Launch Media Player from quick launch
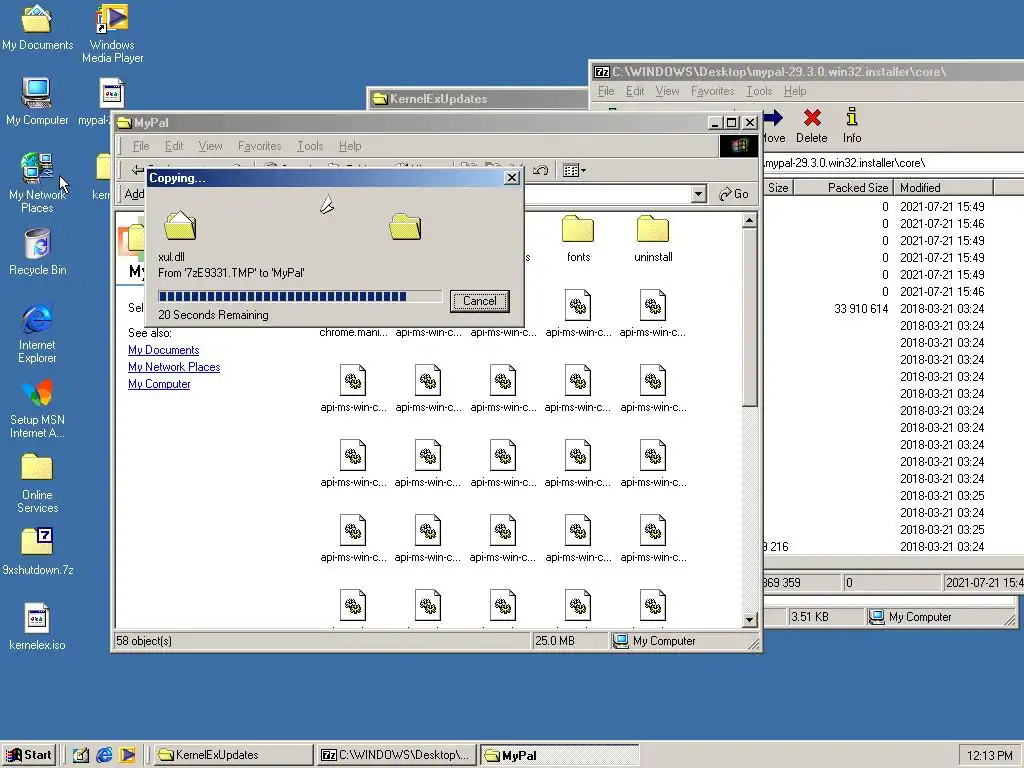The width and height of the screenshot is (1024, 768). click(x=127, y=755)
